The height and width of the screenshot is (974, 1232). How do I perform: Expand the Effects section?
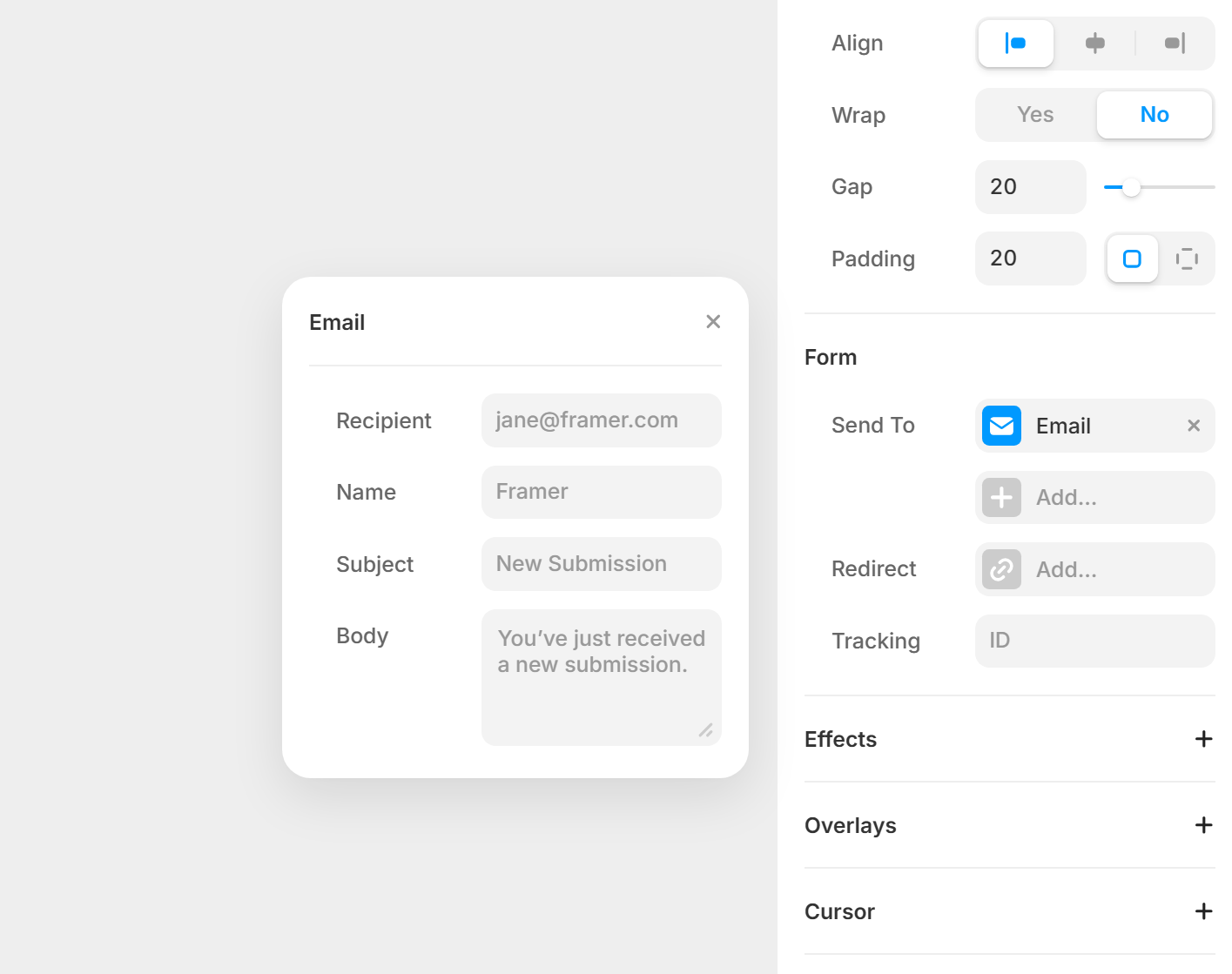[1203, 739]
